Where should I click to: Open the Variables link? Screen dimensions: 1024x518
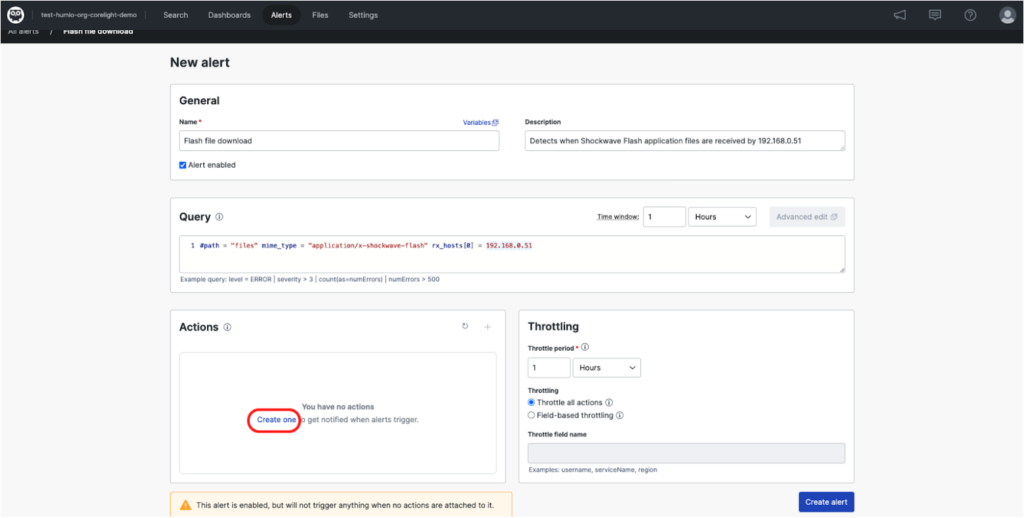tap(481, 122)
